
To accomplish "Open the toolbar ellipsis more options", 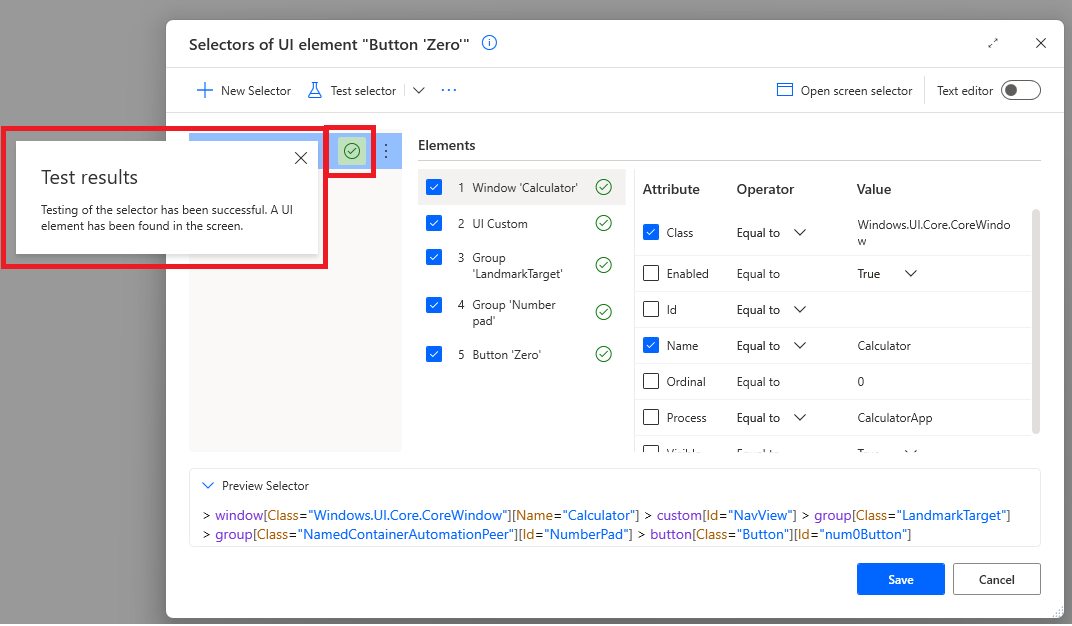I will tap(448, 90).
